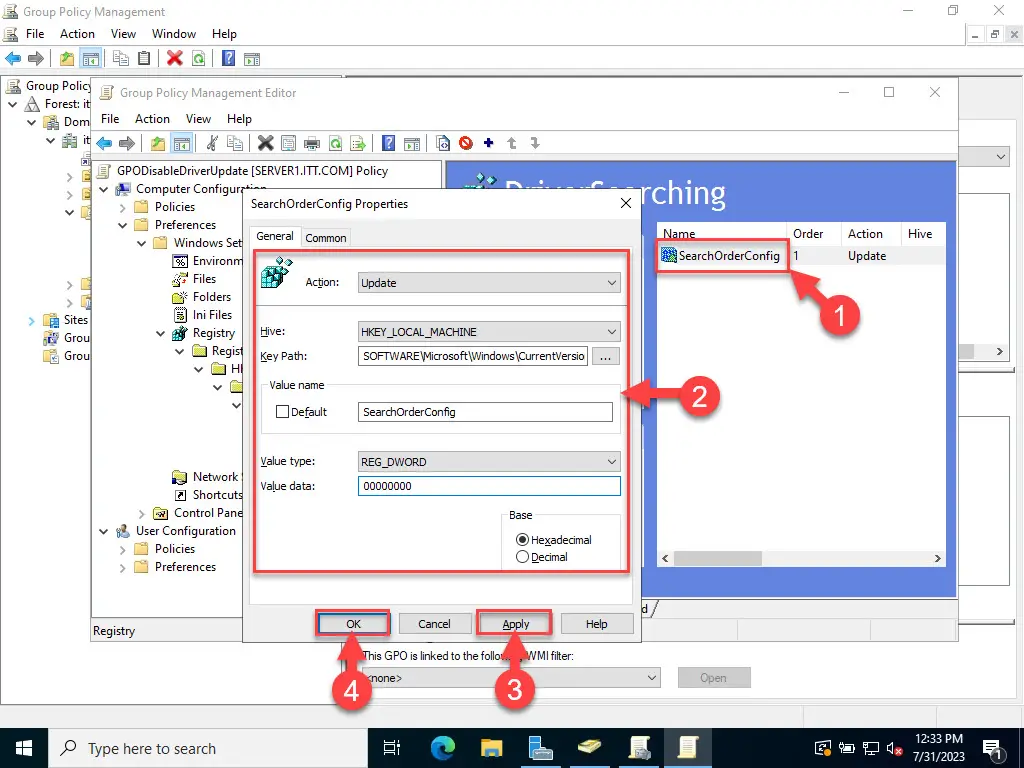Click Move Up arrow icon in Editor toolbar
The height and width of the screenshot is (768, 1024).
pos(512,143)
